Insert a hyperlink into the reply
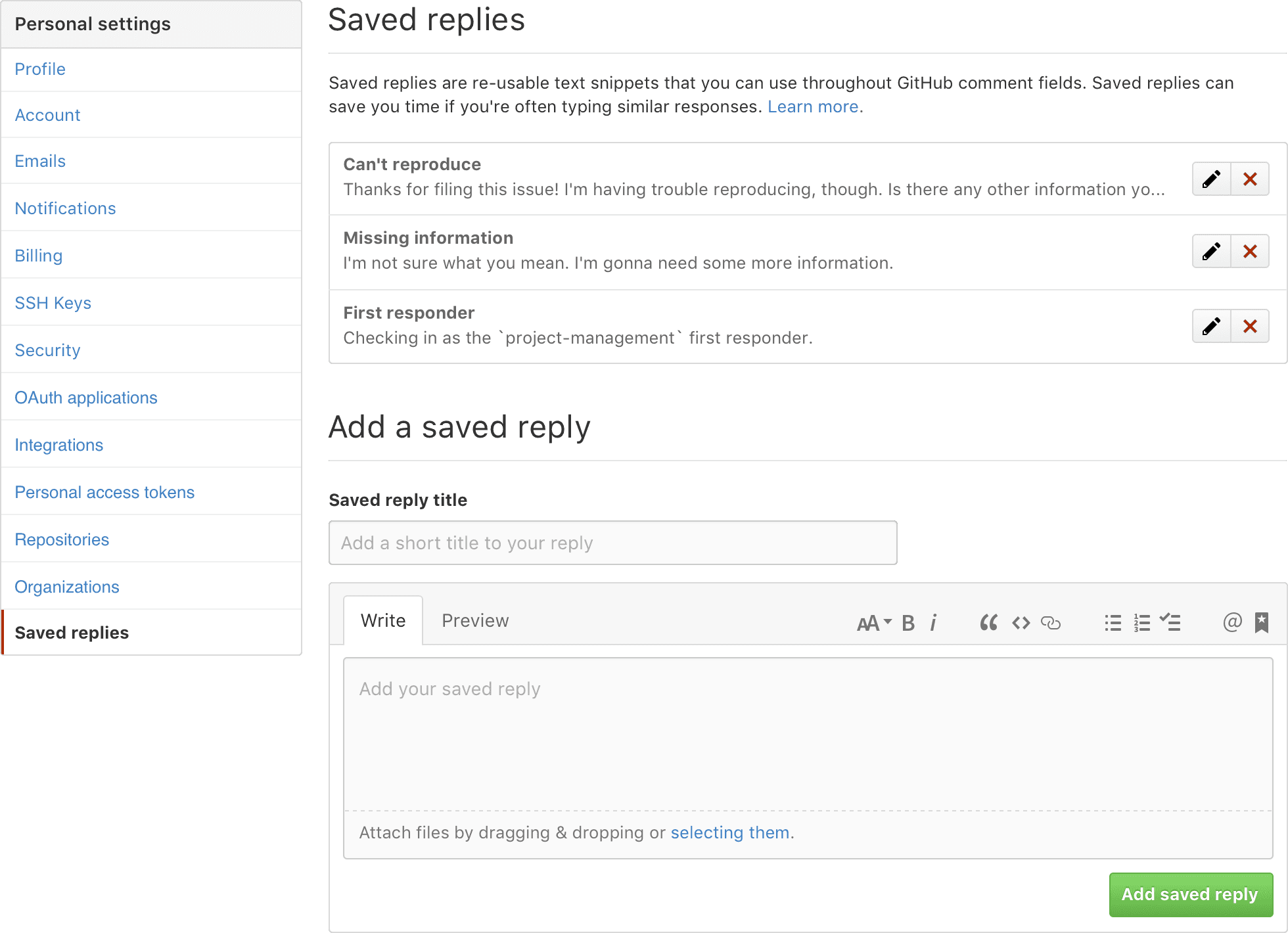The height and width of the screenshot is (933, 1288). click(1051, 622)
